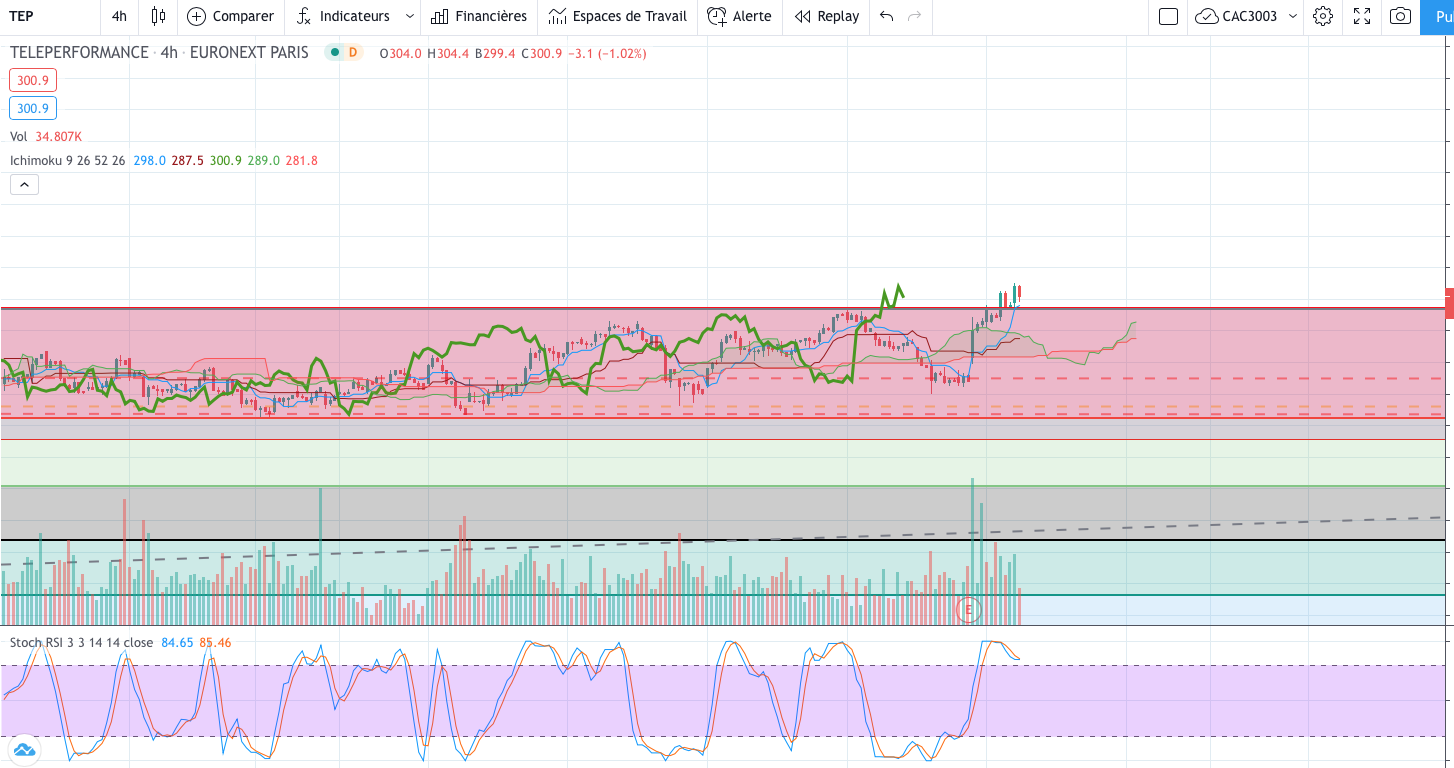Open Espaces de Travail templates
Screen dimensions: 1454x768
pos(618,16)
